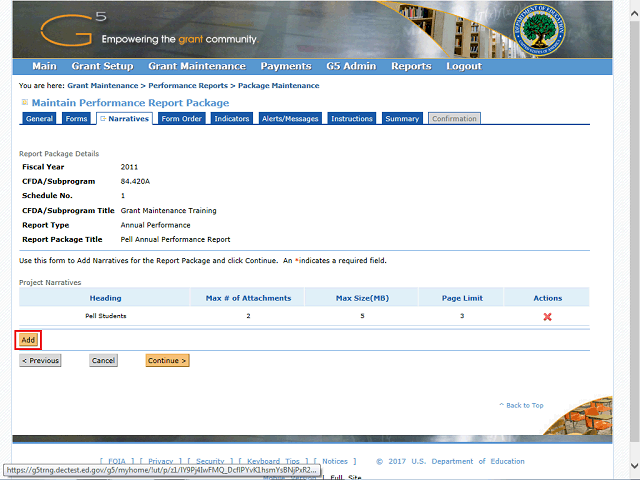Open the Privacy footer link
The width and height of the screenshot is (640, 480).
[161, 461]
